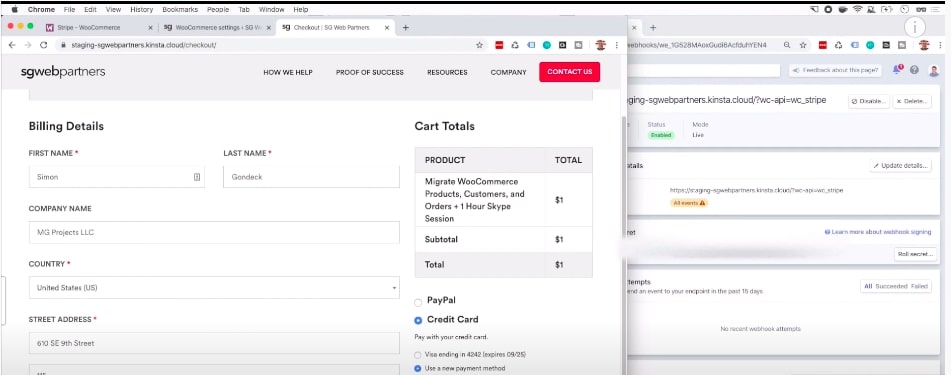Open a new tab in the checkout window

pos(406,27)
